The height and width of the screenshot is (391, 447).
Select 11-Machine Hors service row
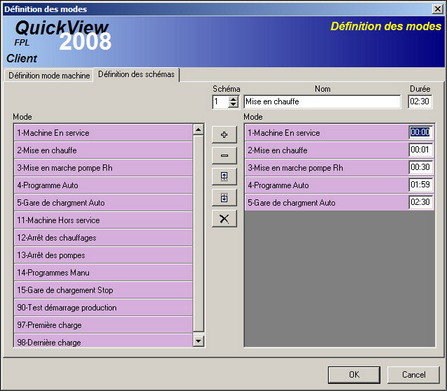point(103,220)
